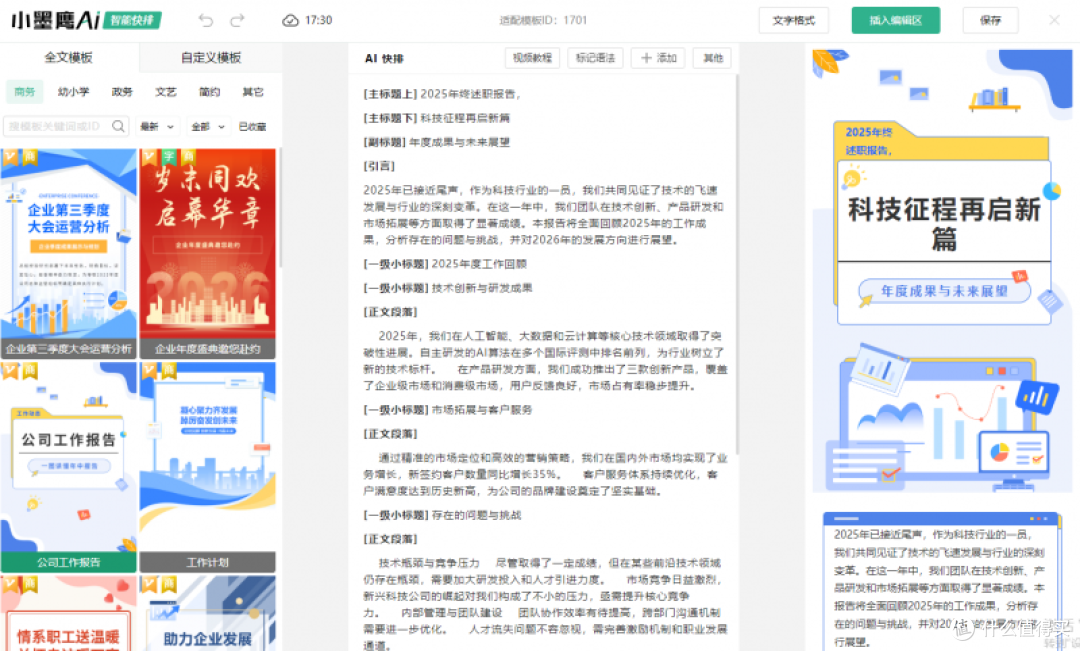Select the 政务 category
The image size is (1080, 651).
point(122,92)
